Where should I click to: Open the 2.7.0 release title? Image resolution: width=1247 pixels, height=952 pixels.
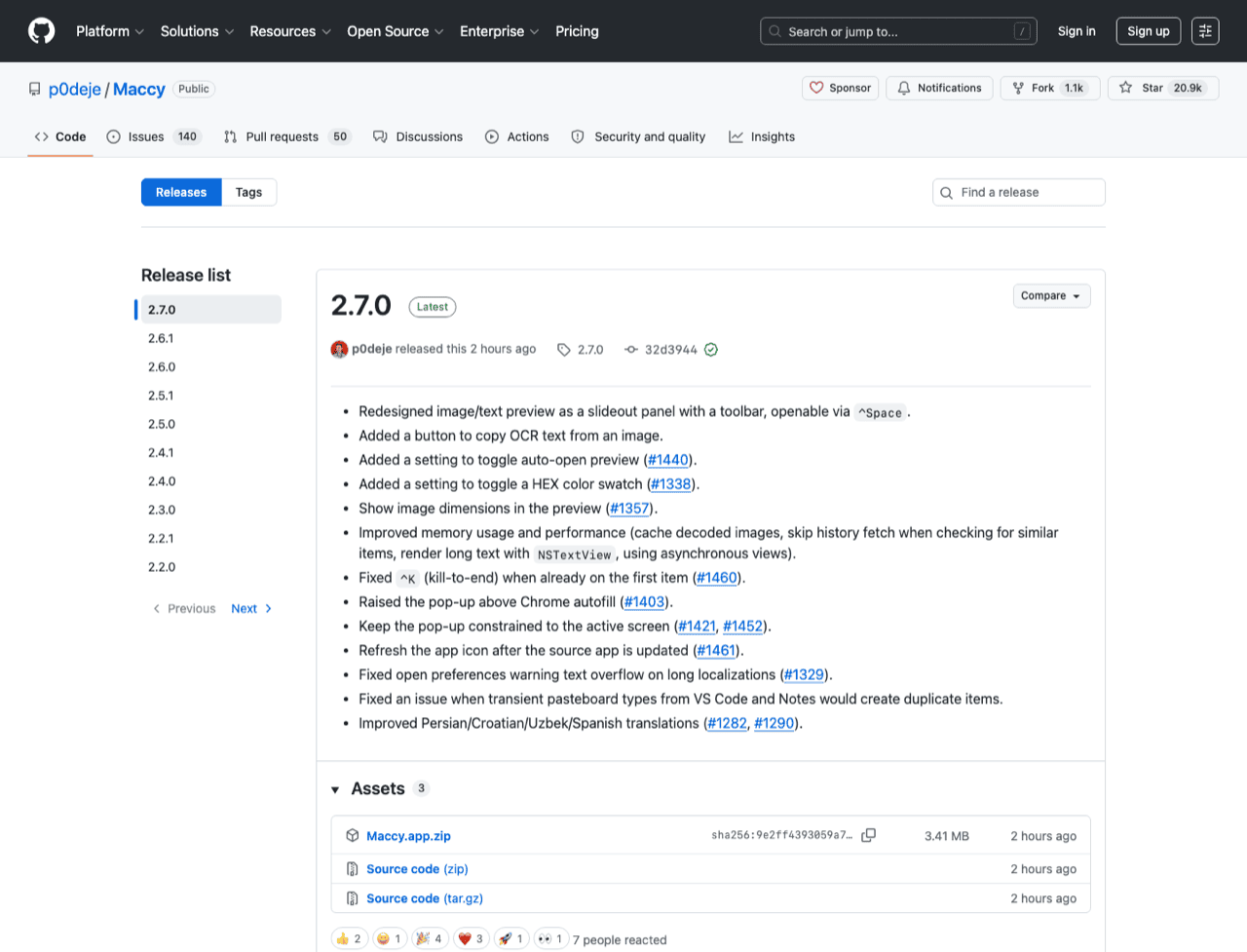point(361,305)
